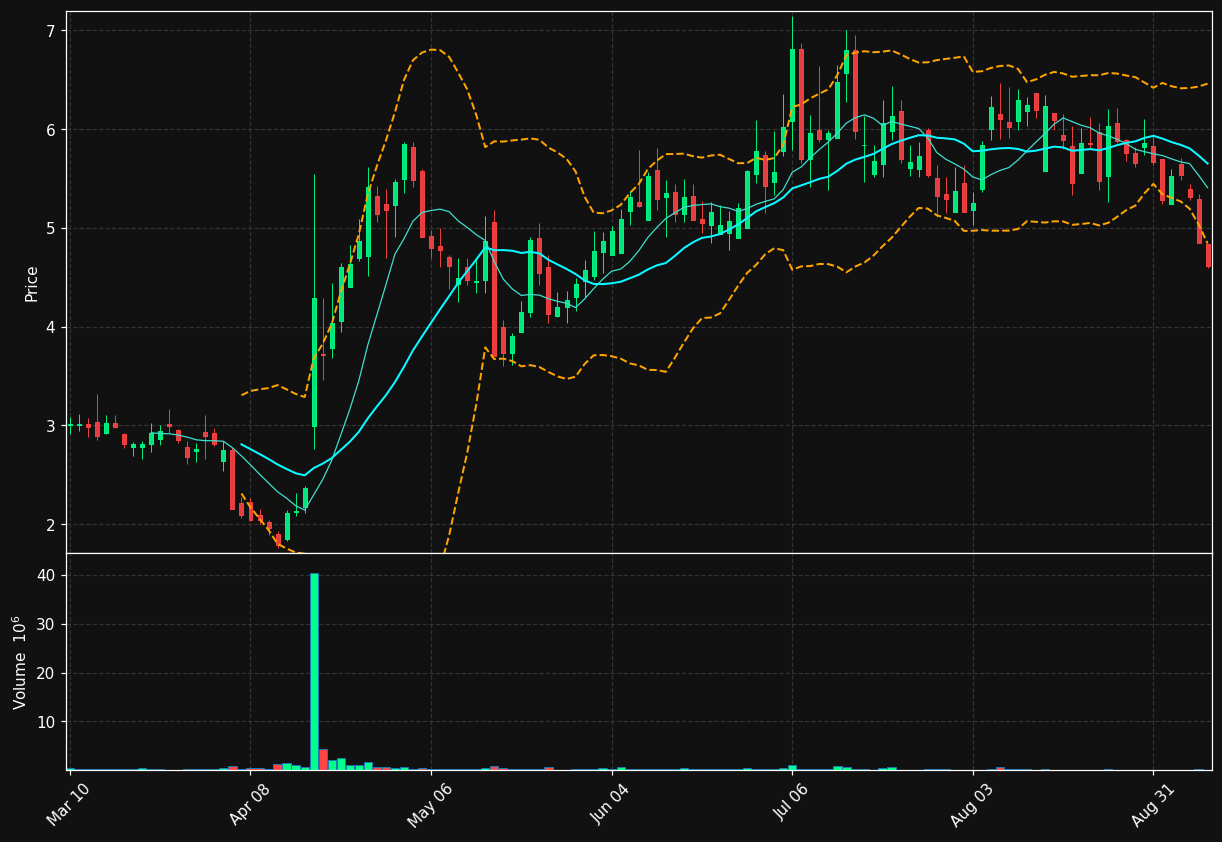Viewport: 1222px width, 842px height.
Task: Click the May 06 date label
Action: (x=428, y=804)
